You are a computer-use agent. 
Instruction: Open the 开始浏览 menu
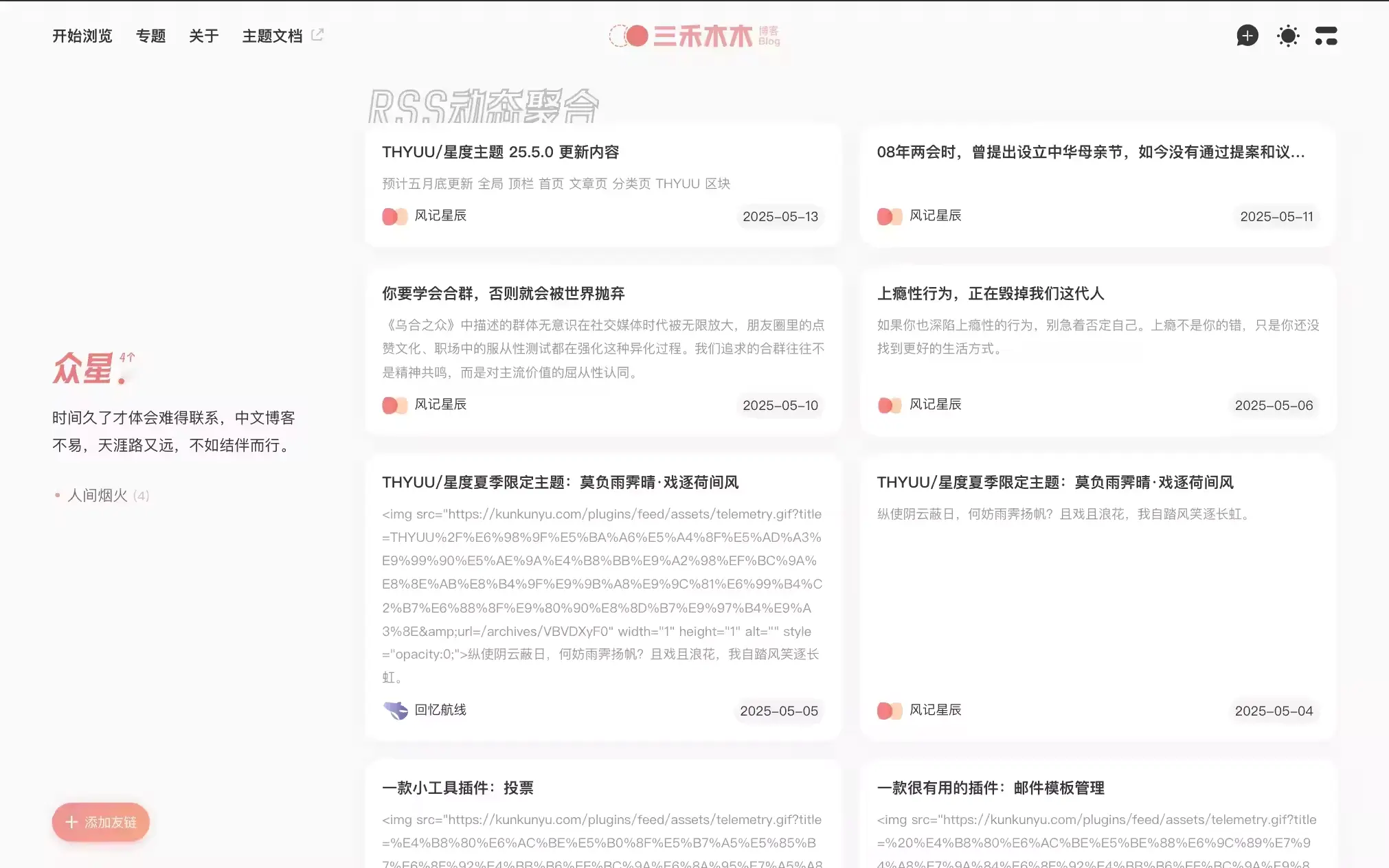coord(82,36)
